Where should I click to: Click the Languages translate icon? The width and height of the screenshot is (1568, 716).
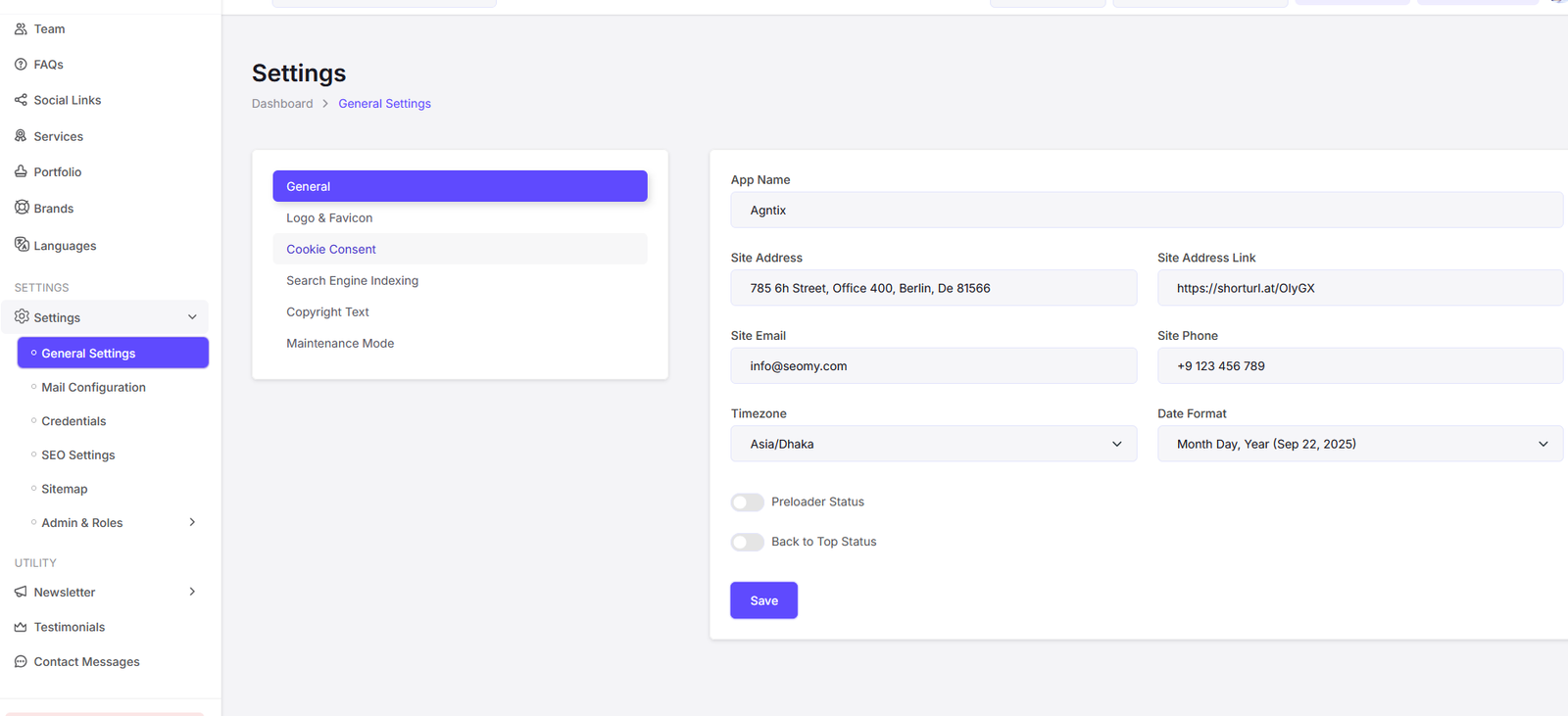coord(22,245)
